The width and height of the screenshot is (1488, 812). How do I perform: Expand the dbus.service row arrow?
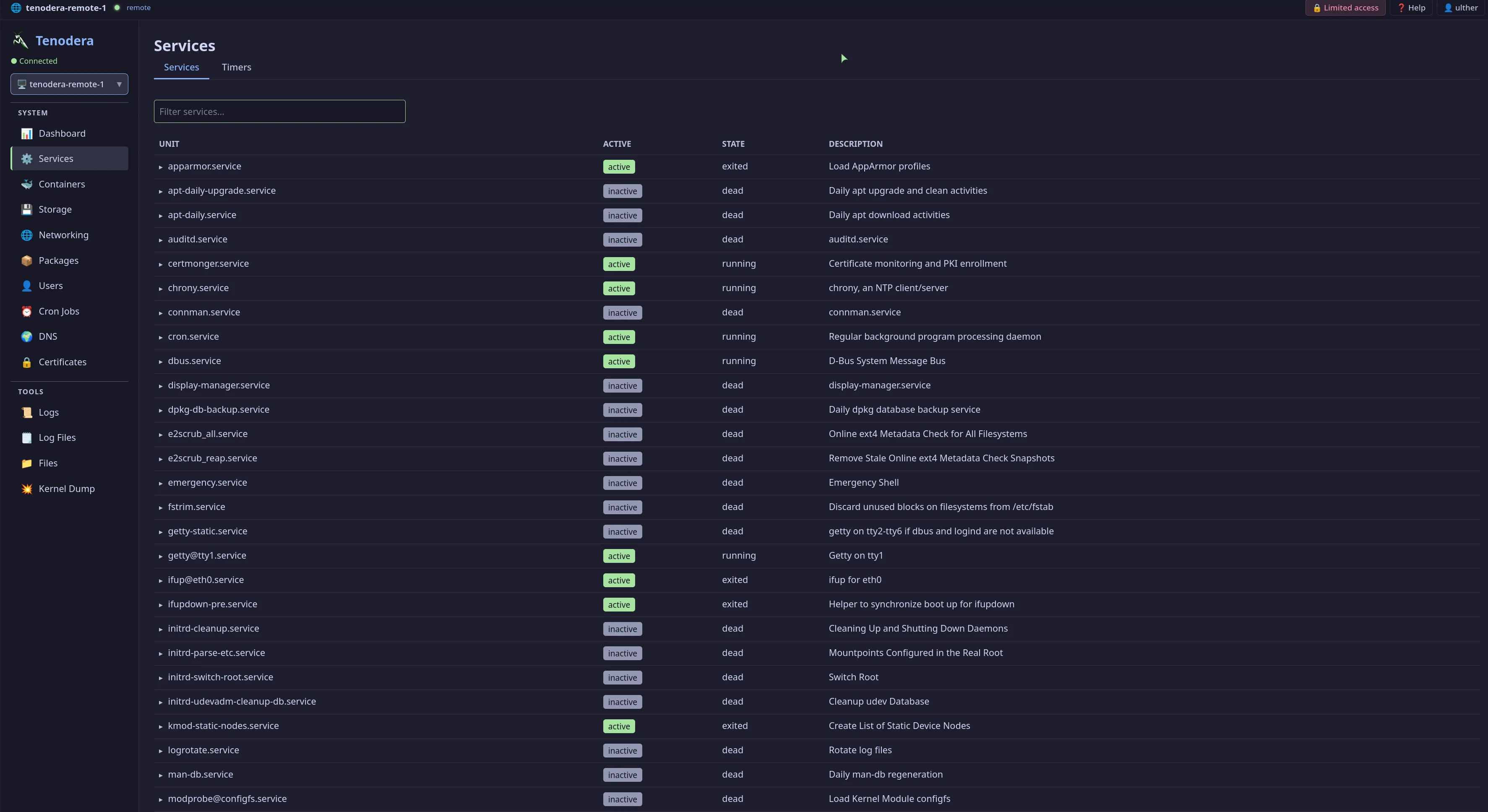pos(161,362)
